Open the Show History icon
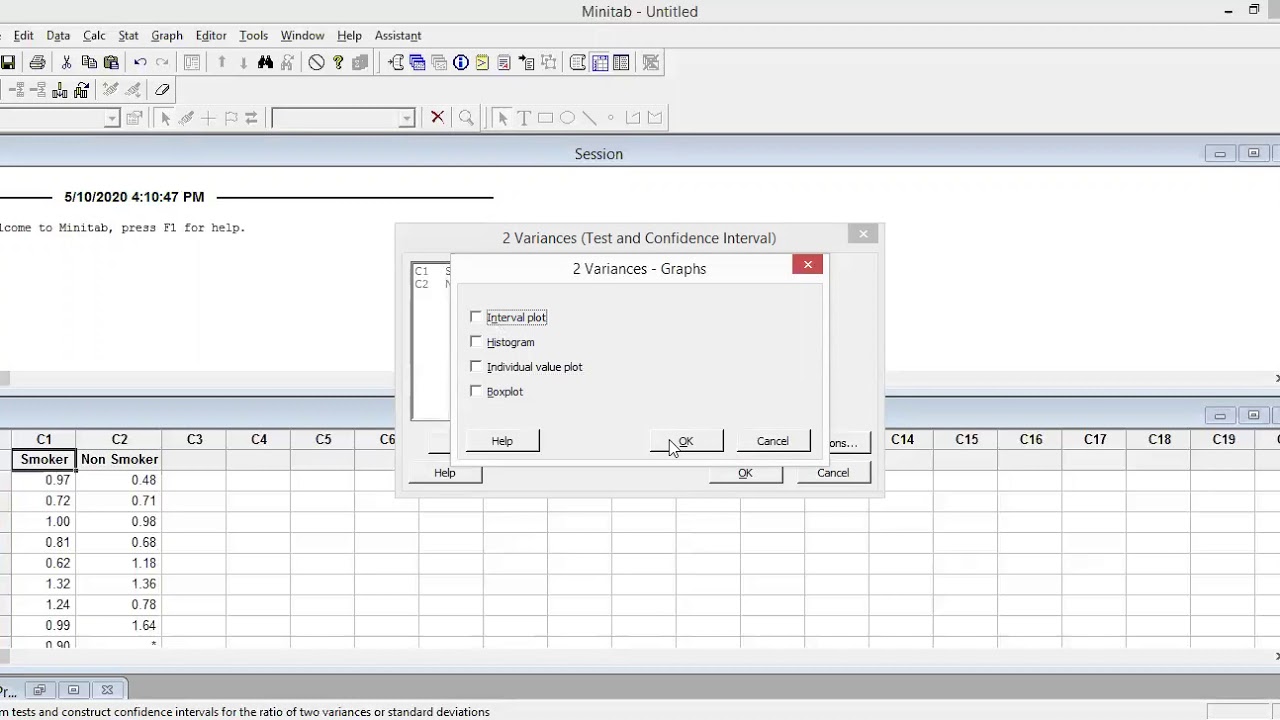 482,62
